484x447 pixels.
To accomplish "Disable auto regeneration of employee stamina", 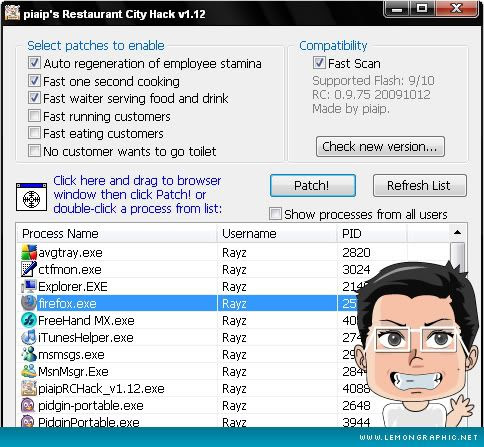I will click(34, 63).
